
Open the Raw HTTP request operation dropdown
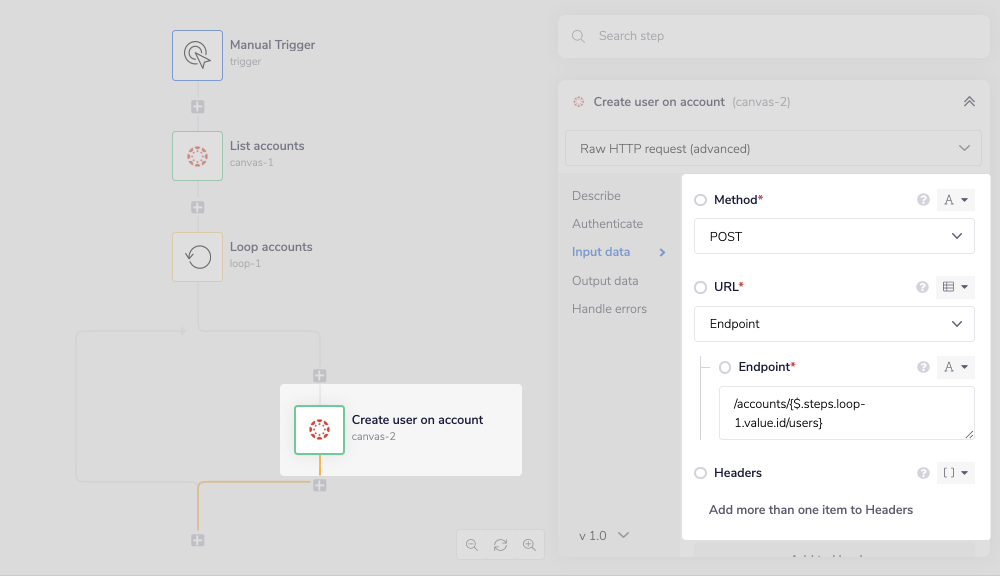(x=773, y=148)
